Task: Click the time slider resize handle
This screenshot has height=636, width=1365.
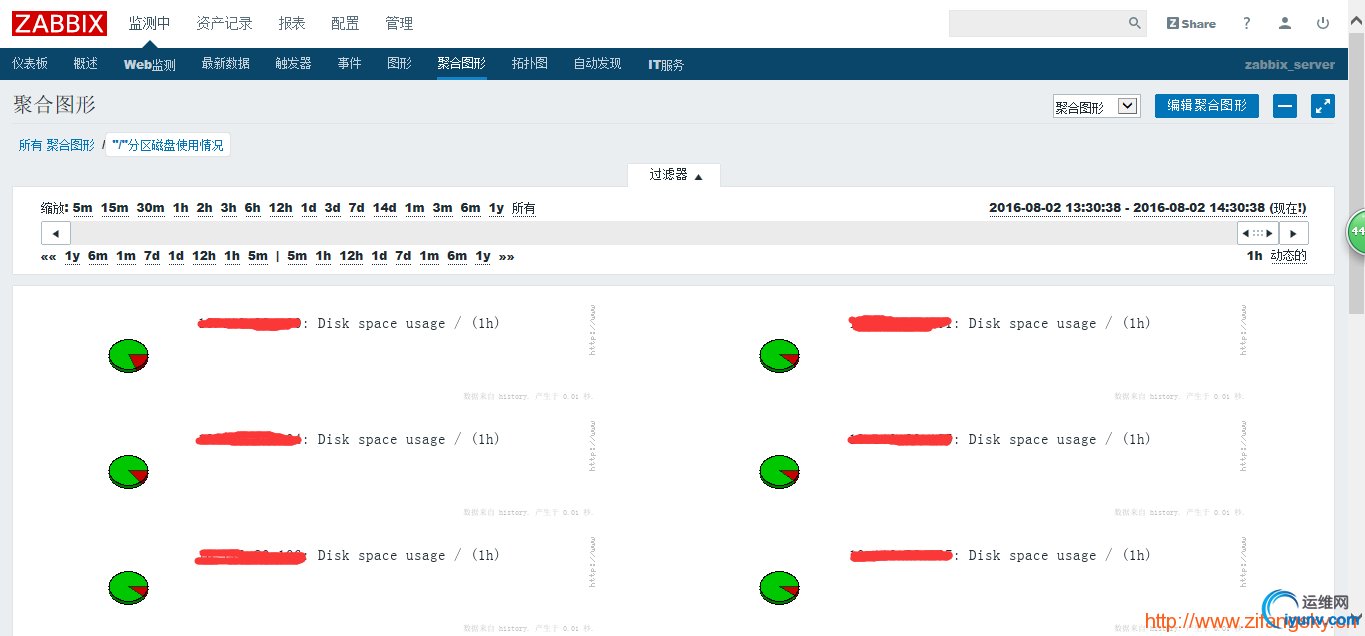Action: pos(1258,233)
